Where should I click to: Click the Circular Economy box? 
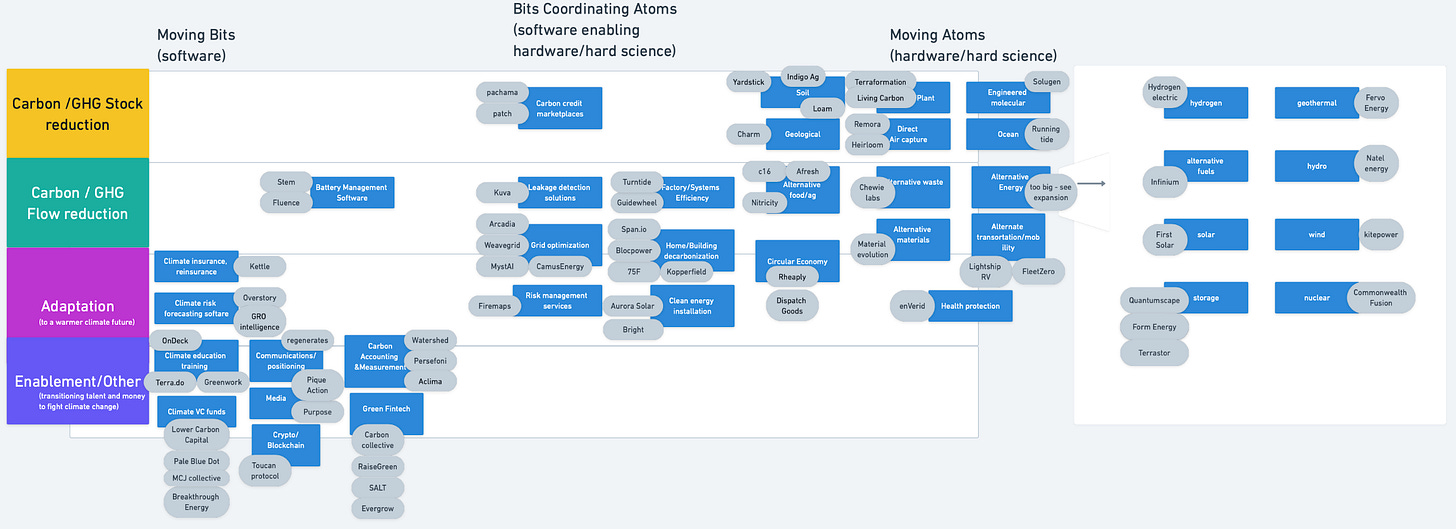797,262
